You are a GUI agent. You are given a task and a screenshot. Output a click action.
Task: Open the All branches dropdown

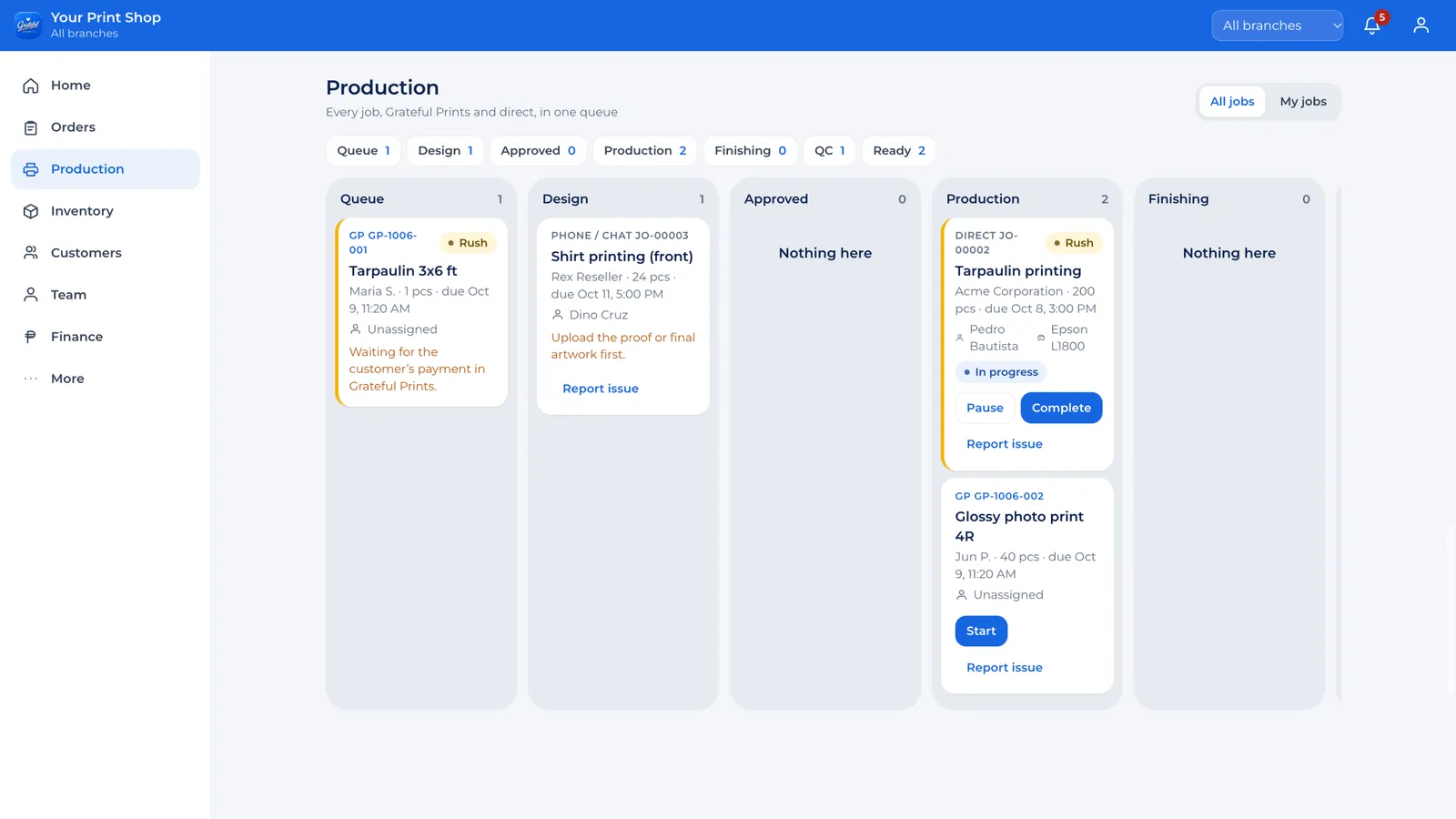coord(1277,25)
